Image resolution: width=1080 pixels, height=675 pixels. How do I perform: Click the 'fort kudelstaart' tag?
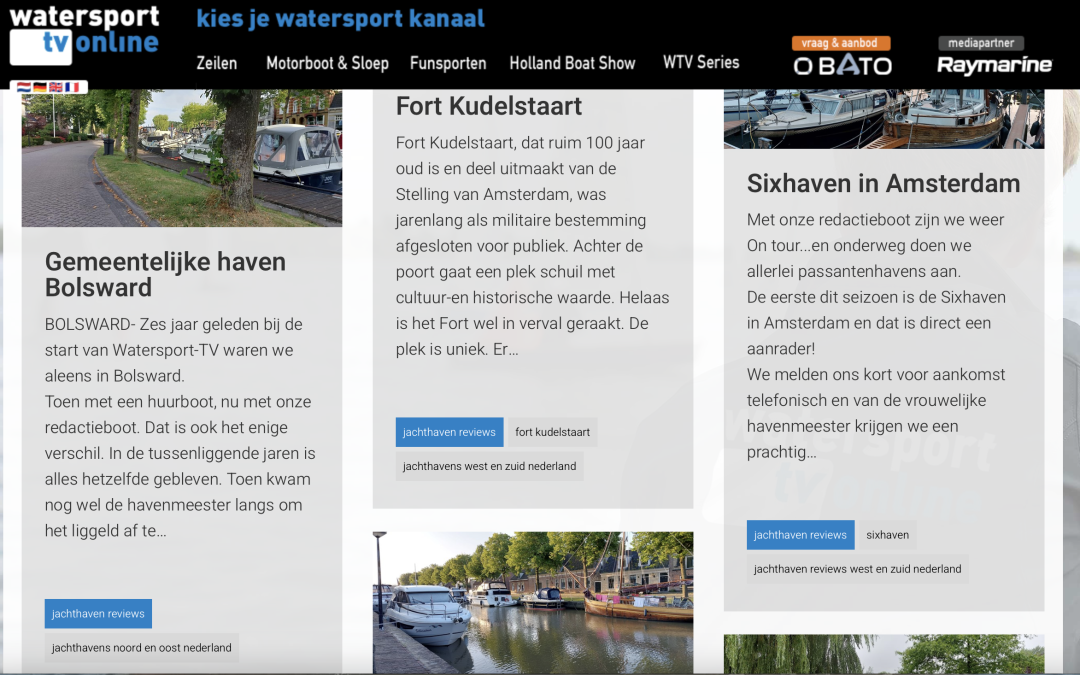pyautogui.click(x=552, y=432)
